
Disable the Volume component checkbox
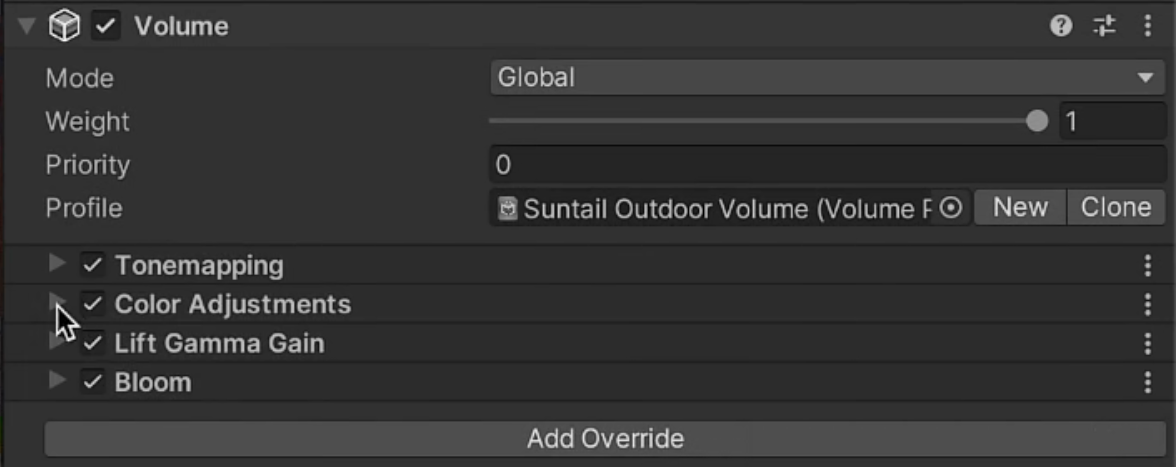point(105,27)
